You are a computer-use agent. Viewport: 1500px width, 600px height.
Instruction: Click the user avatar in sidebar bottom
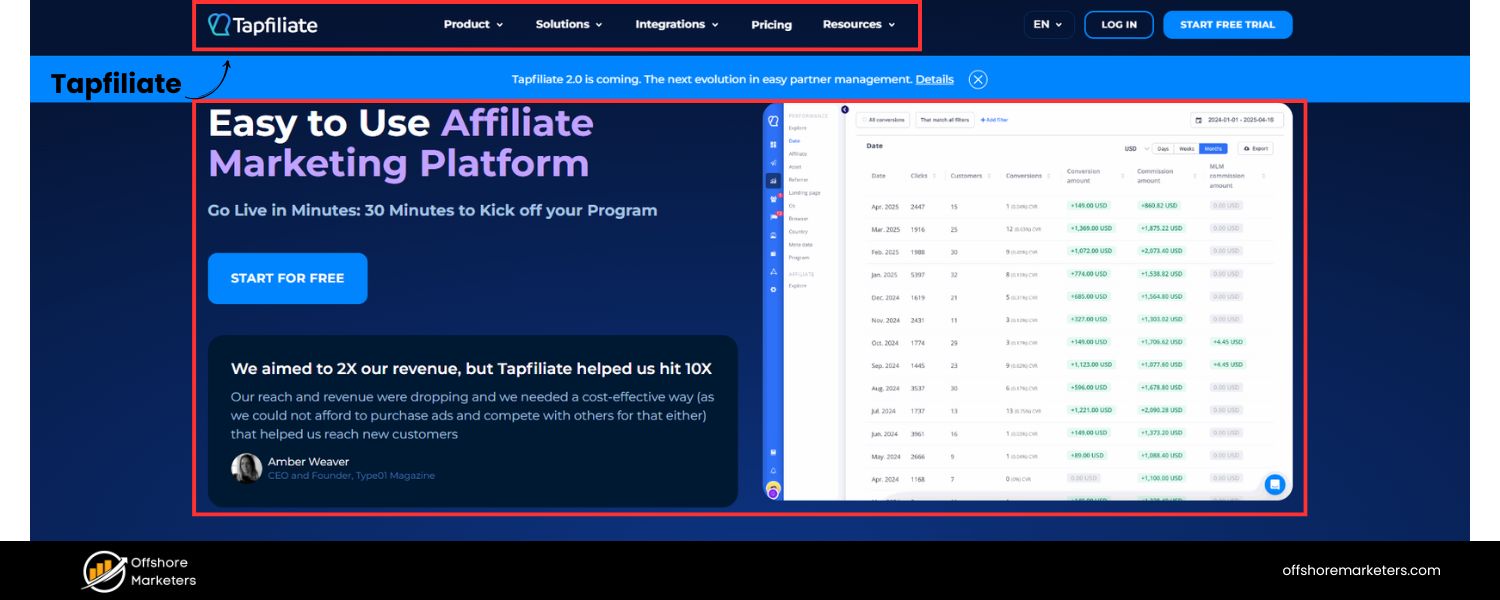coord(773,490)
